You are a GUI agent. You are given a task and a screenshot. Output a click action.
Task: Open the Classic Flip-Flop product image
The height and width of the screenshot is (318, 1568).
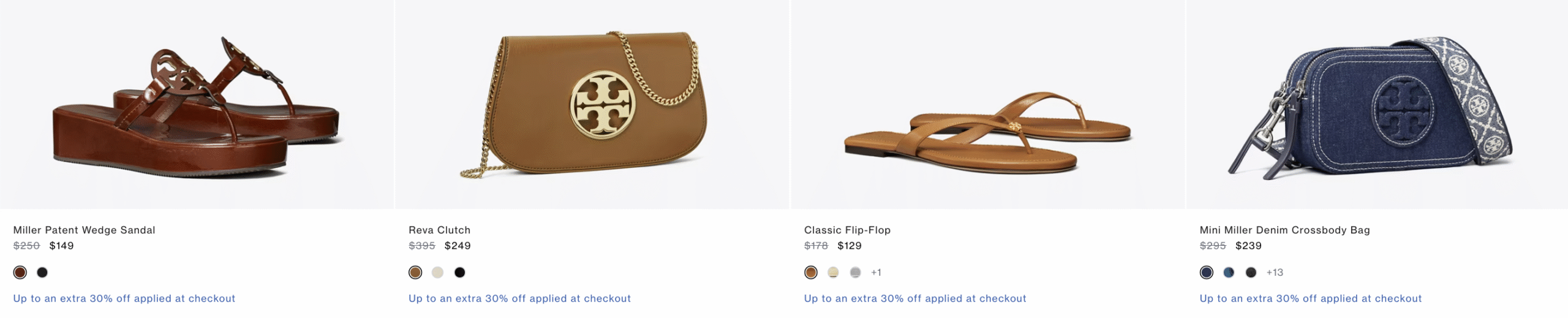tap(987, 104)
